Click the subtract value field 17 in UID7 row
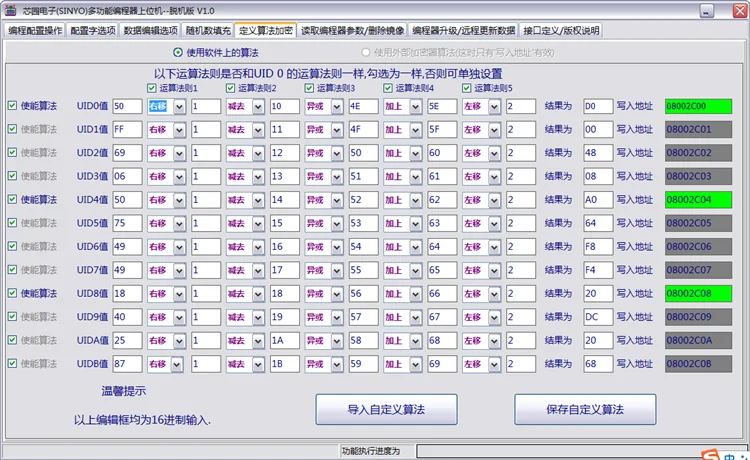 click(285, 270)
